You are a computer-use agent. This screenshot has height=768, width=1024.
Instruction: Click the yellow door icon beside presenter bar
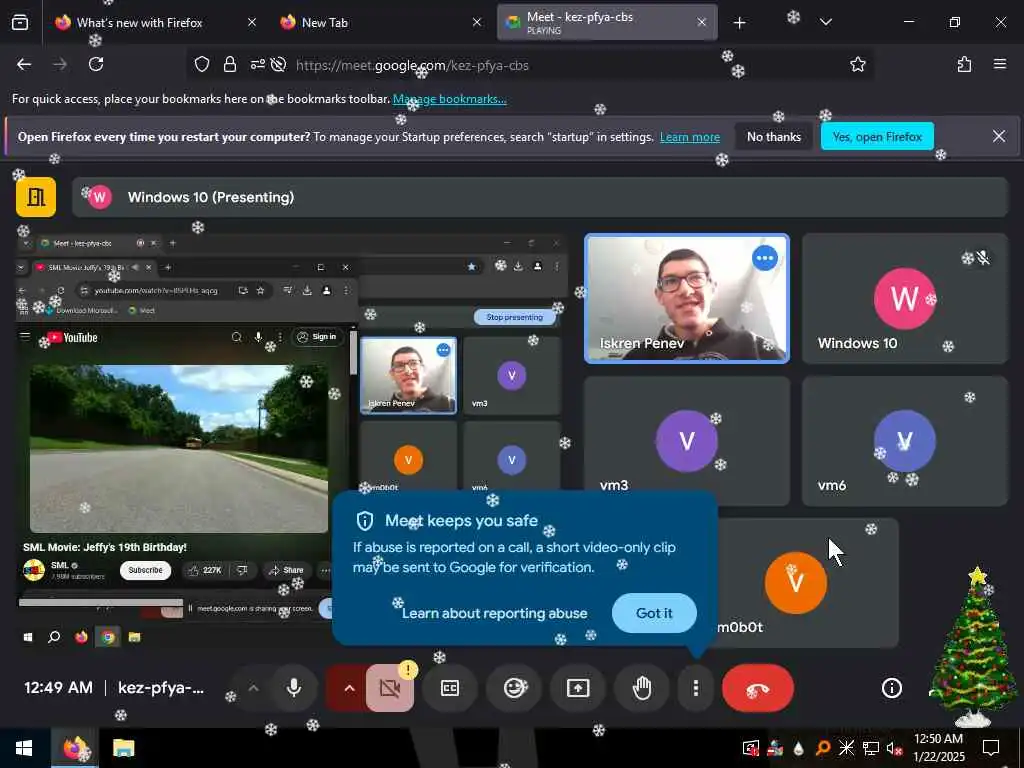click(x=36, y=197)
